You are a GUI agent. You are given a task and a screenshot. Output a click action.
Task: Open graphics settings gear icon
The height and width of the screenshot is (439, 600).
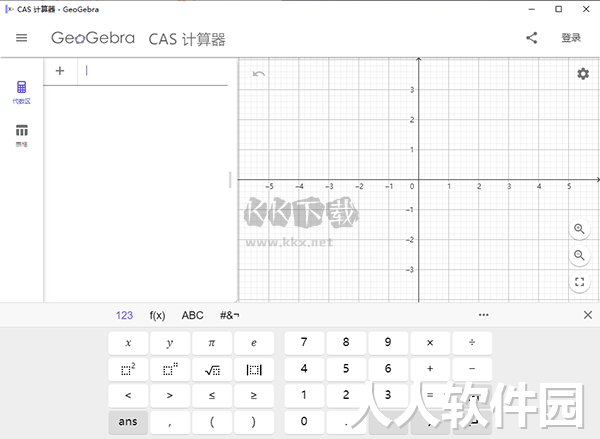583,73
